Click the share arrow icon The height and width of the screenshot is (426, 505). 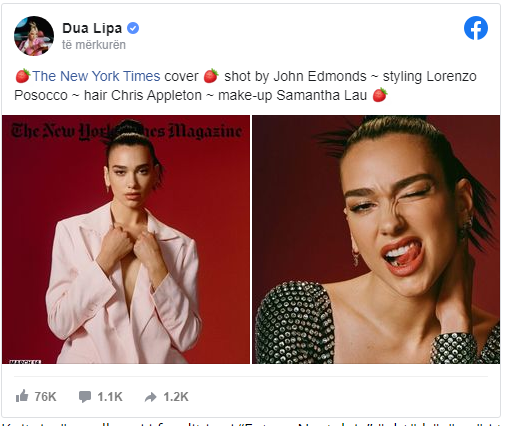[x=151, y=397]
